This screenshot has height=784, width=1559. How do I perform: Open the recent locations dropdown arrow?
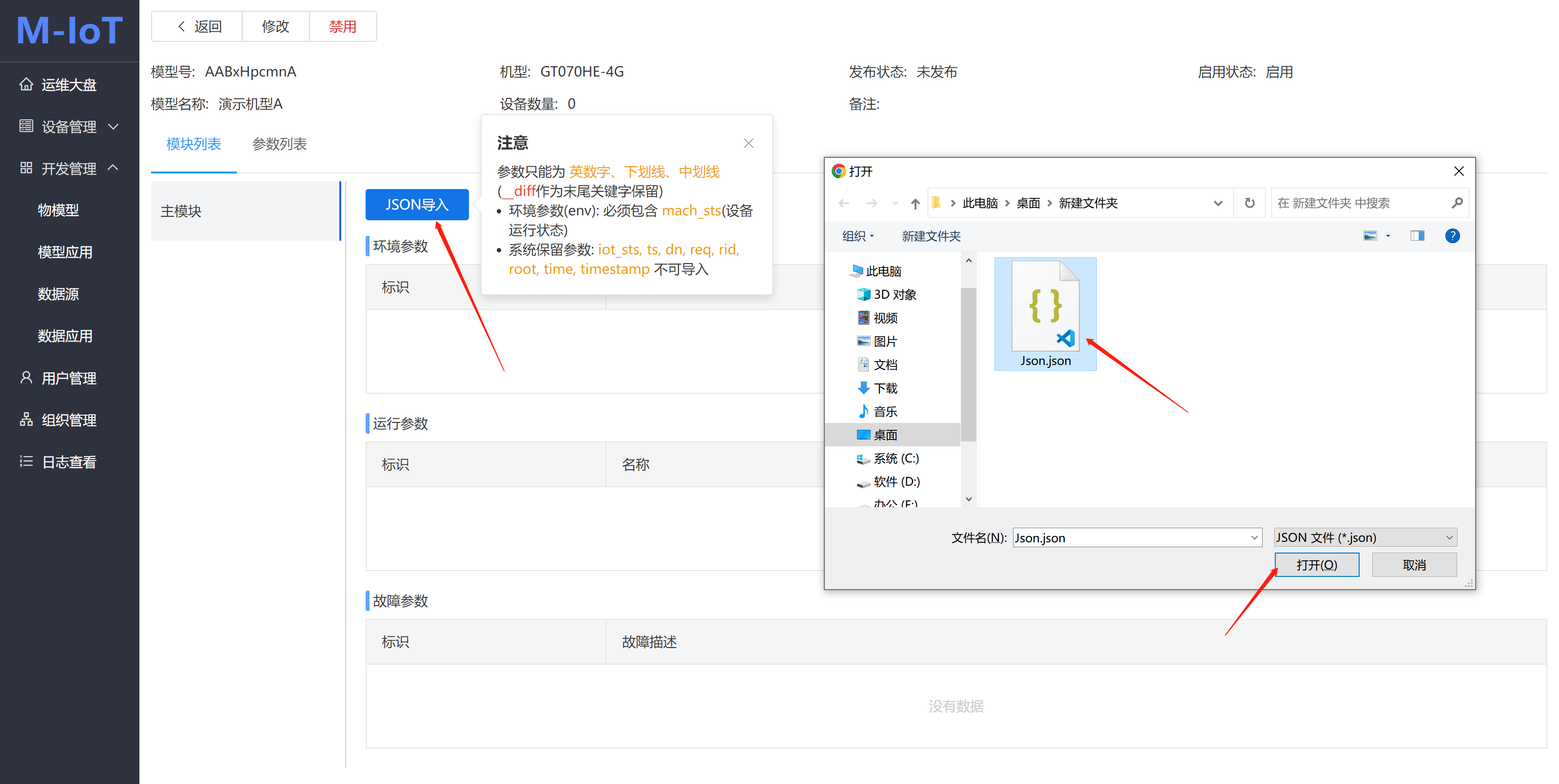coord(895,204)
